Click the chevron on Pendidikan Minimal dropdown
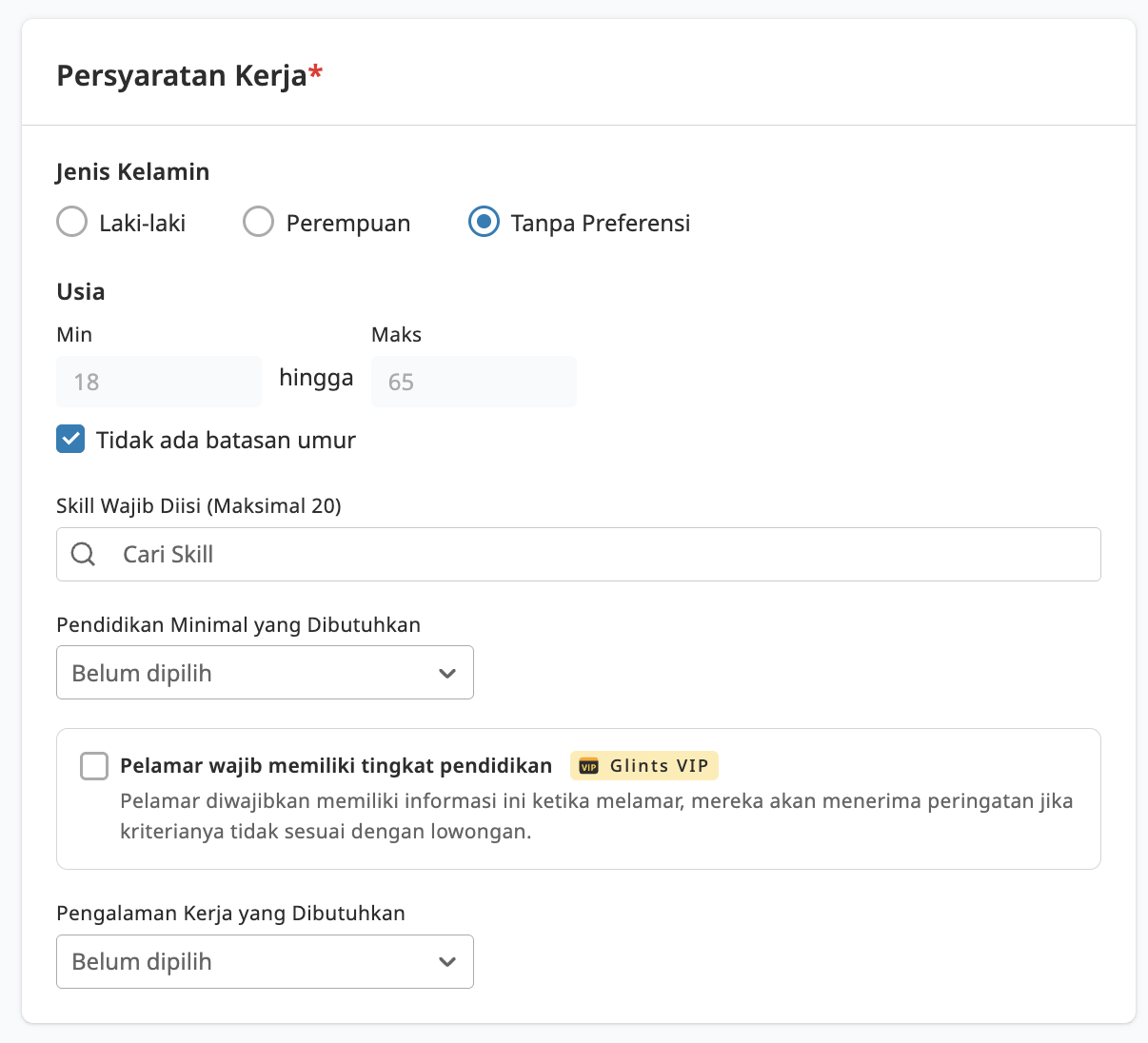 (x=446, y=673)
